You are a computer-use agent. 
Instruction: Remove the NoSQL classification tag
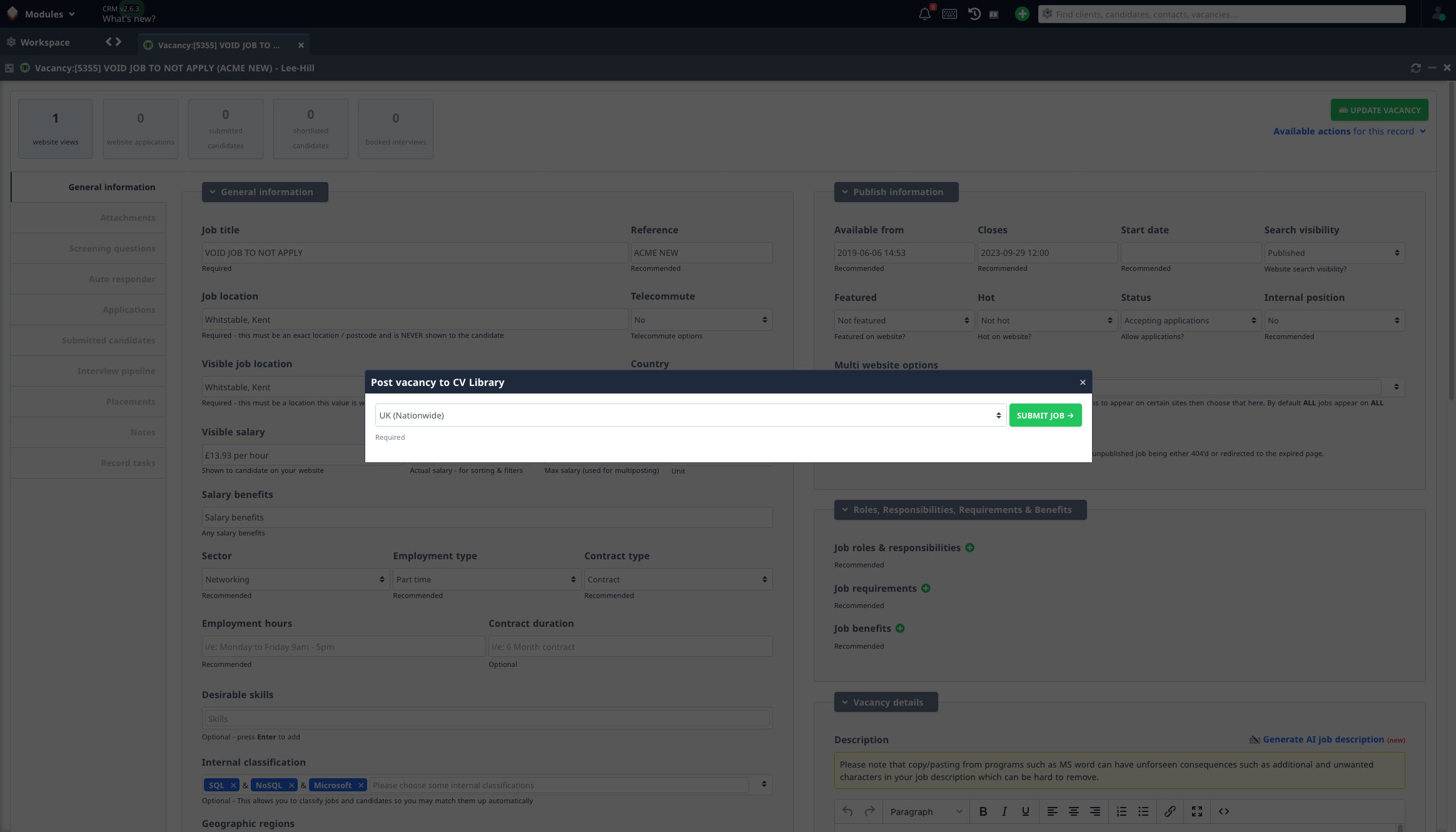pos(291,785)
